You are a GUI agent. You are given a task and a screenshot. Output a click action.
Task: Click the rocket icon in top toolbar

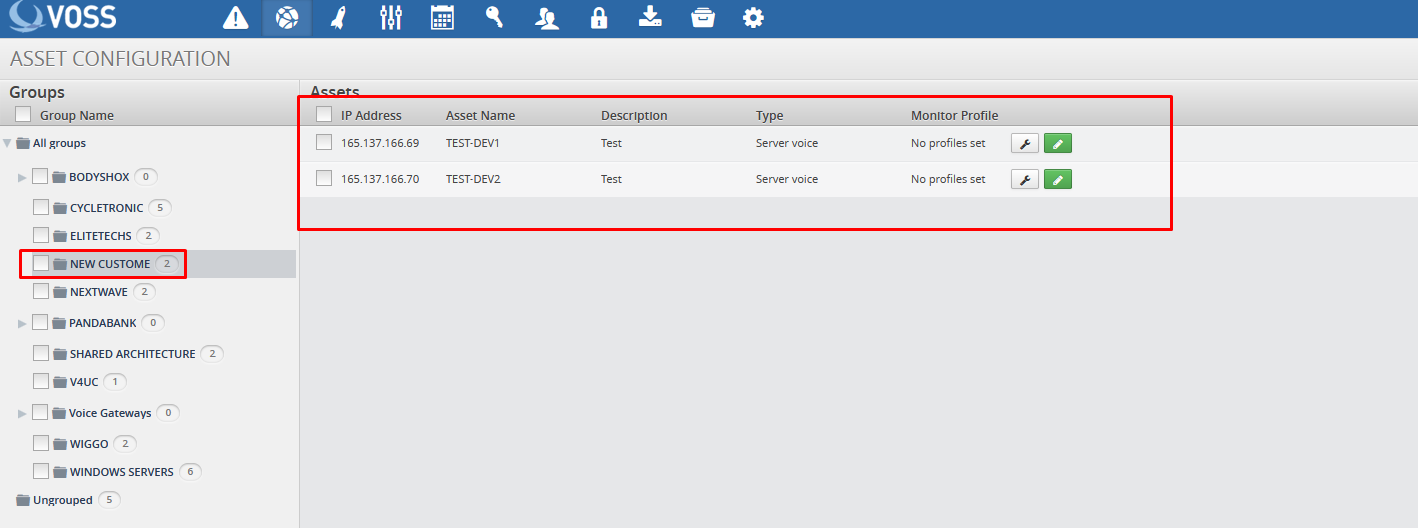point(338,18)
